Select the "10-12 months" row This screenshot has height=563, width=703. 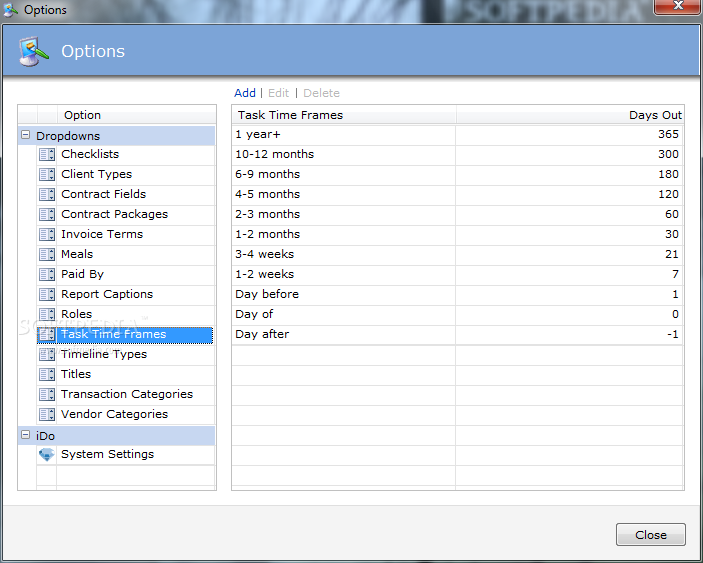click(x=458, y=155)
